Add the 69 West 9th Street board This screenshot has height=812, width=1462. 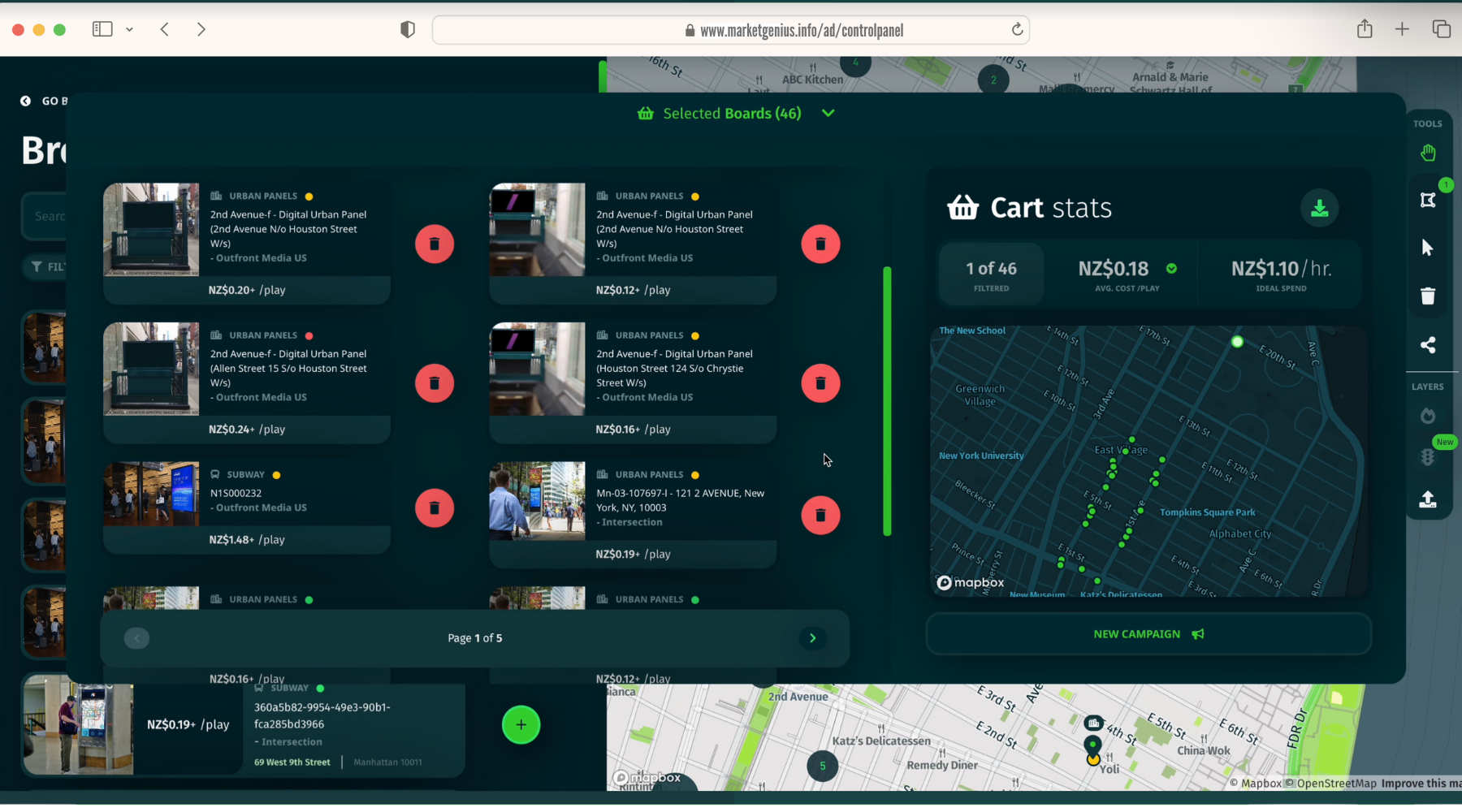(521, 725)
